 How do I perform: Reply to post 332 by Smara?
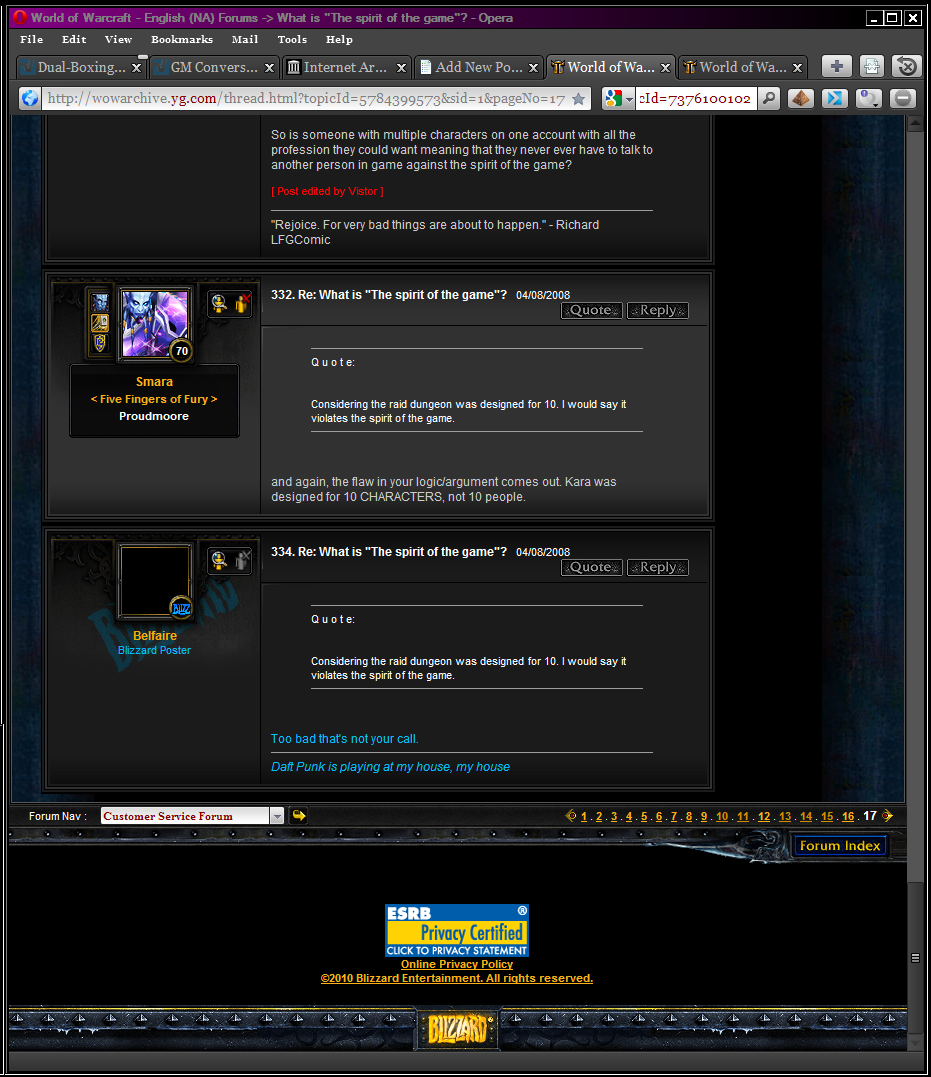point(658,310)
